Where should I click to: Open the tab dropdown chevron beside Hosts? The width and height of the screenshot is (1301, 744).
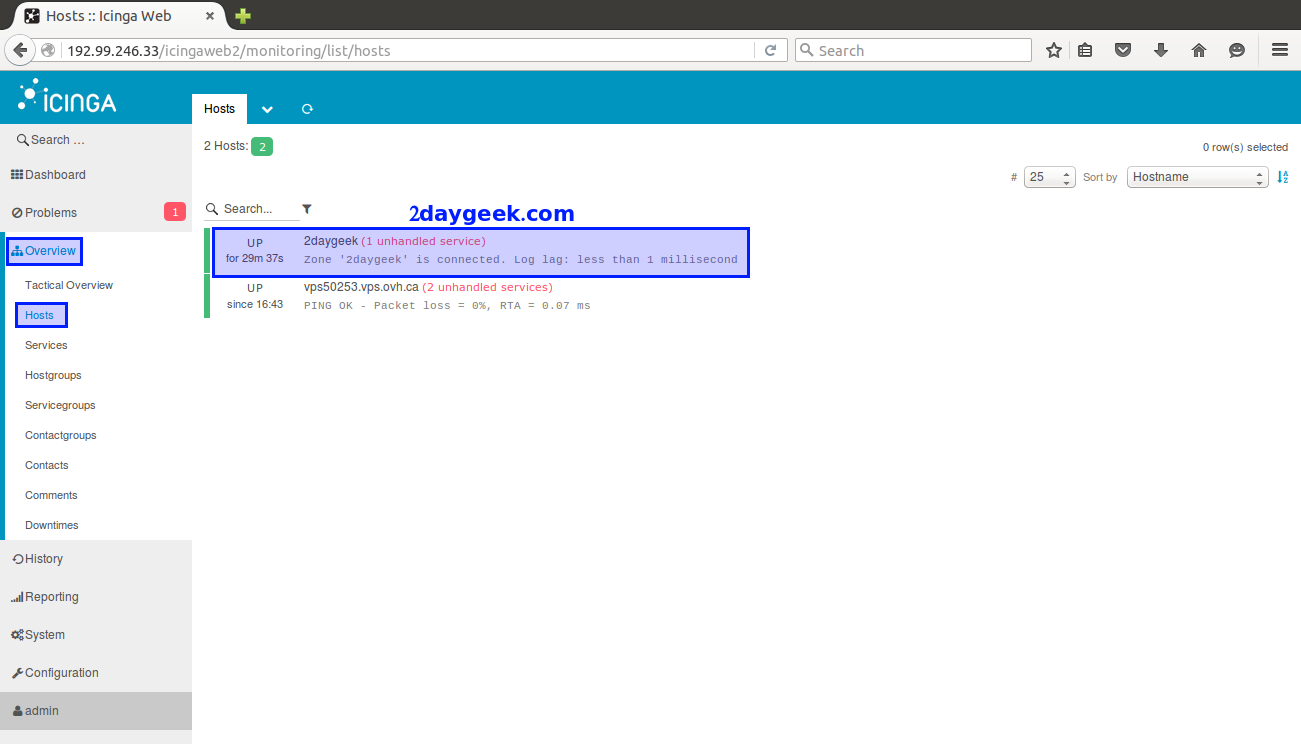click(267, 109)
